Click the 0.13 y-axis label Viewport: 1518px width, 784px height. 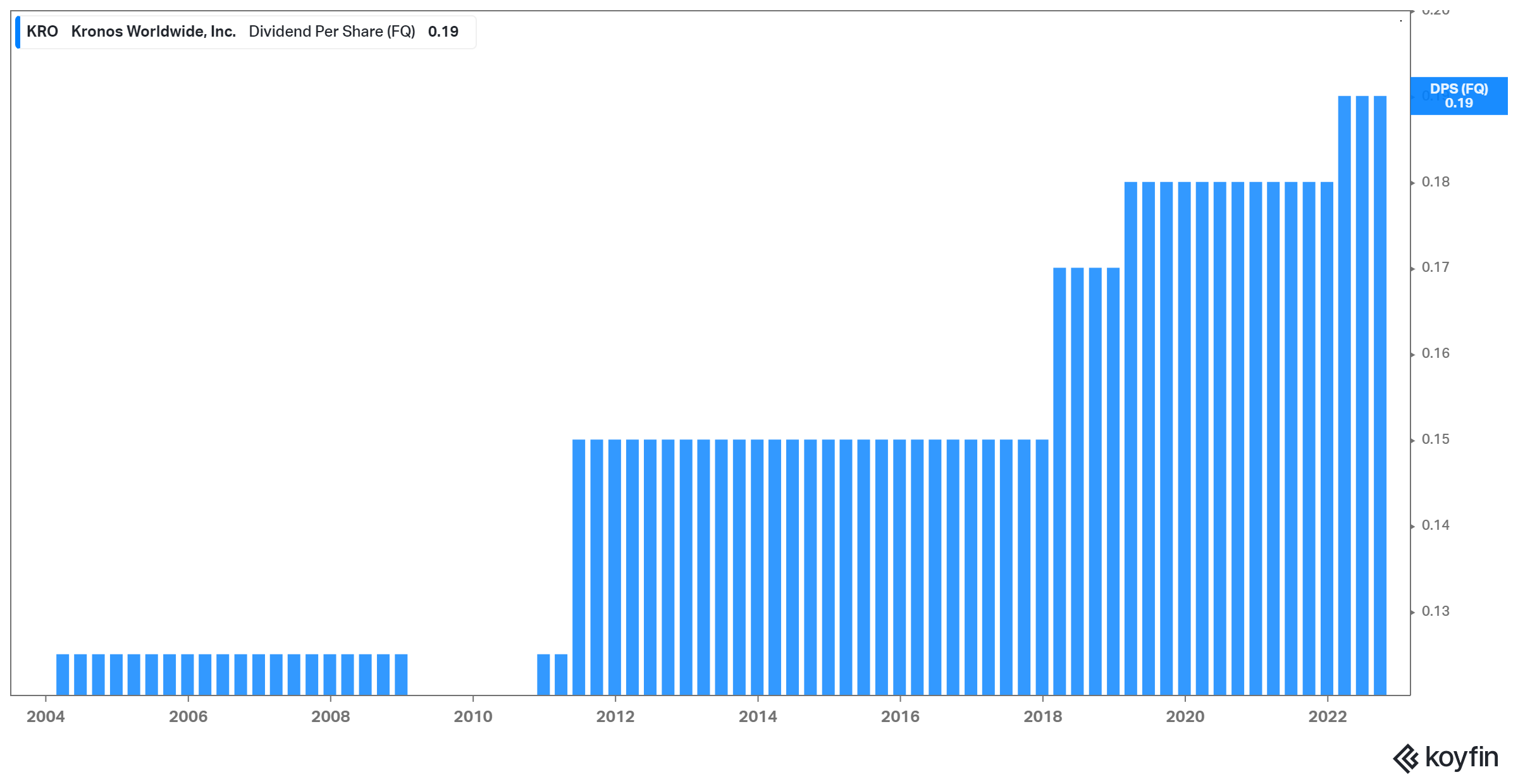click(1435, 611)
